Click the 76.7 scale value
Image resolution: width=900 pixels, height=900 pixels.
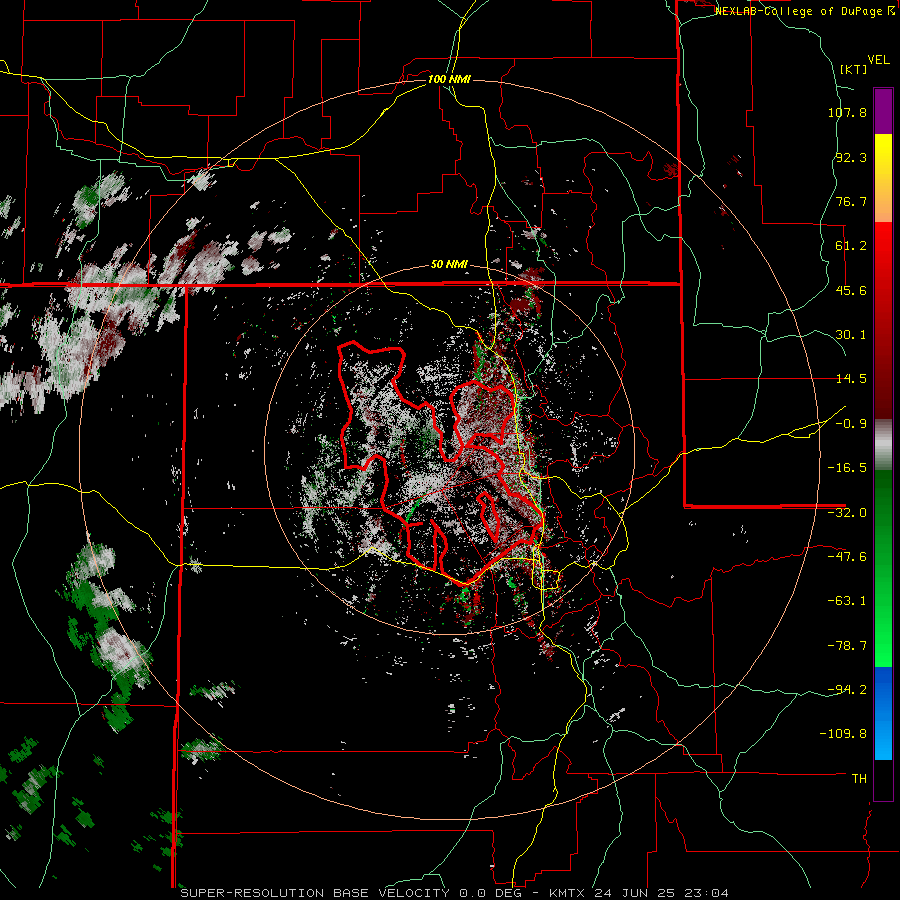851,201
